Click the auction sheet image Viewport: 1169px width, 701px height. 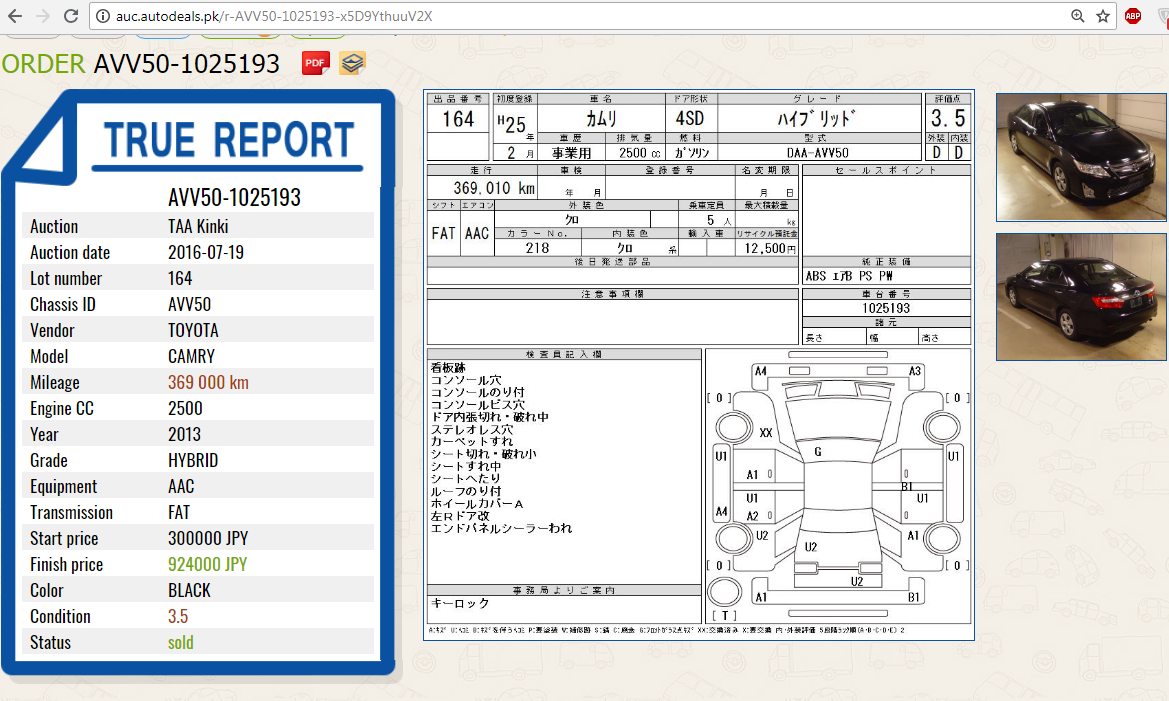[699, 365]
